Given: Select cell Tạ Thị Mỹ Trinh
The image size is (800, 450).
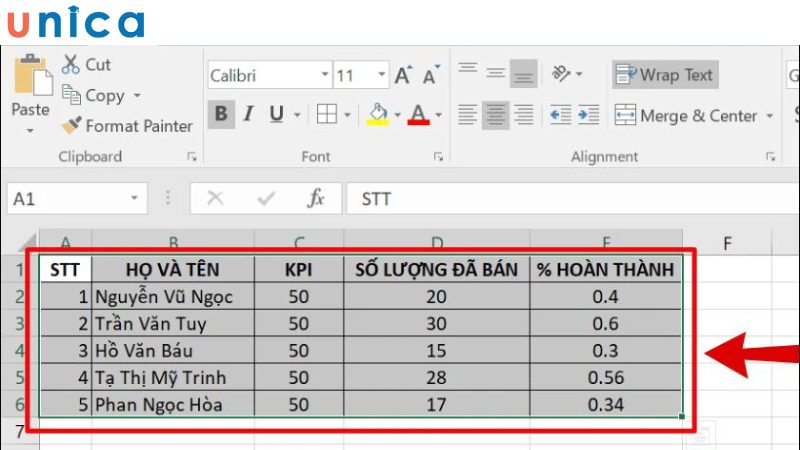Looking at the screenshot, I should [172, 378].
